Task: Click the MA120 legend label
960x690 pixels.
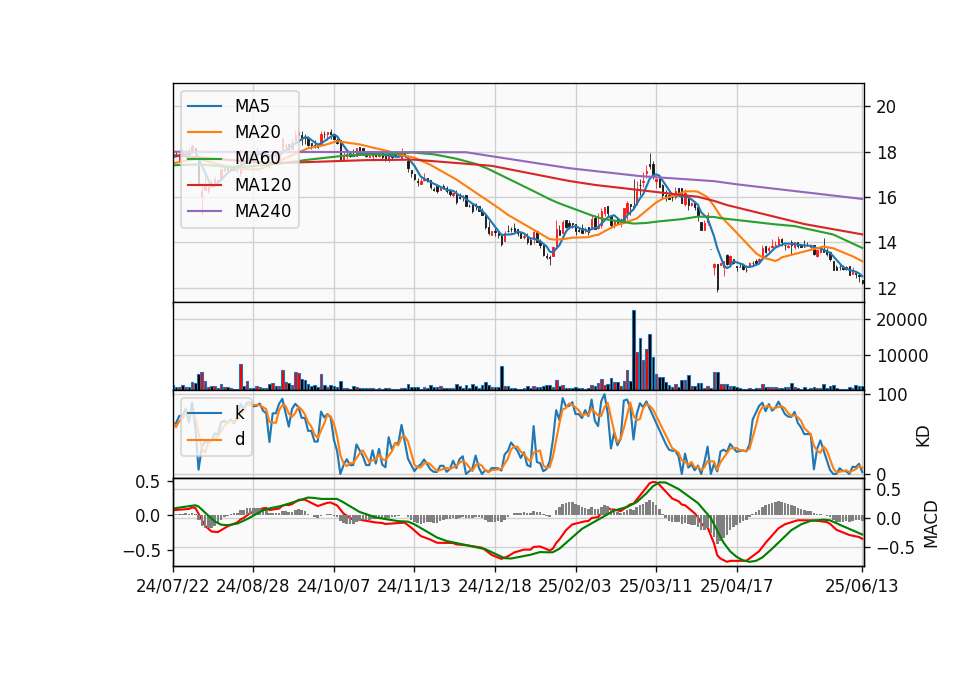Action: [263, 185]
